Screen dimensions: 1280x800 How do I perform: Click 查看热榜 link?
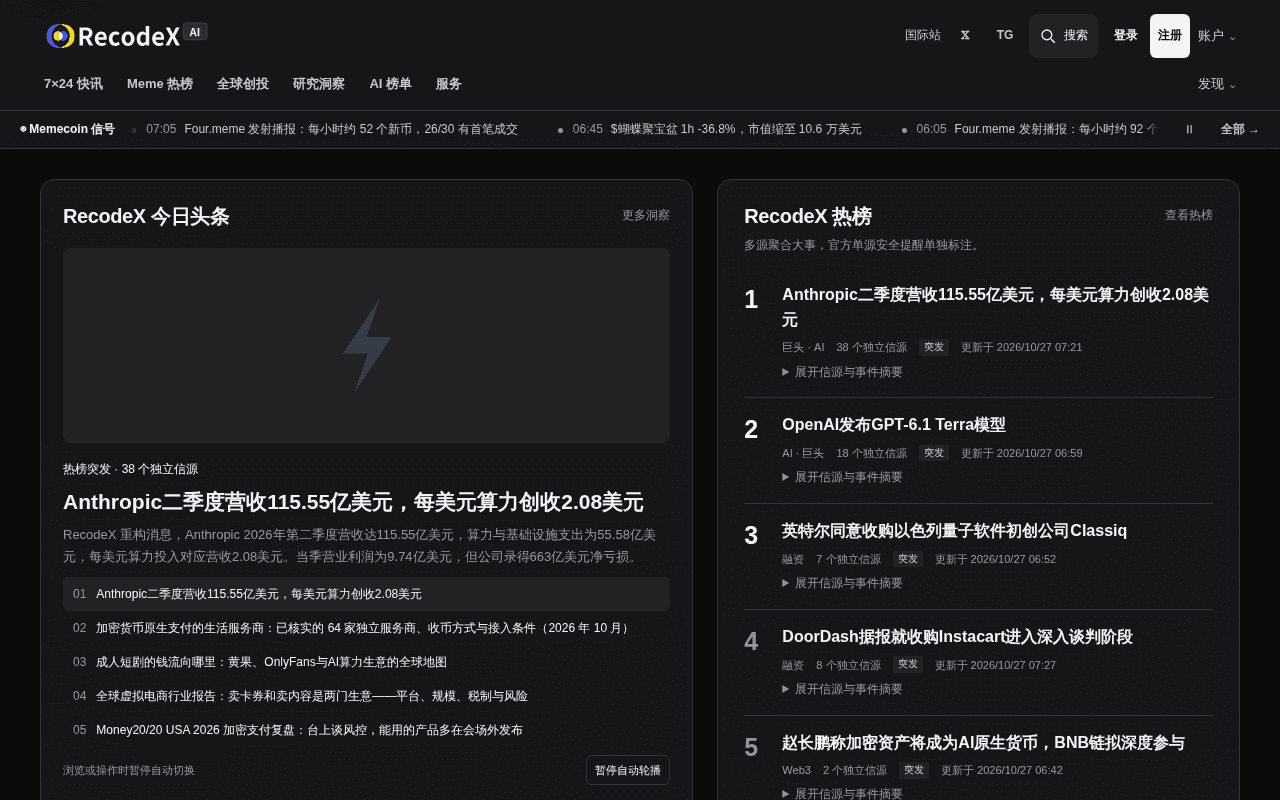pyautogui.click(x=1189, y=215)
